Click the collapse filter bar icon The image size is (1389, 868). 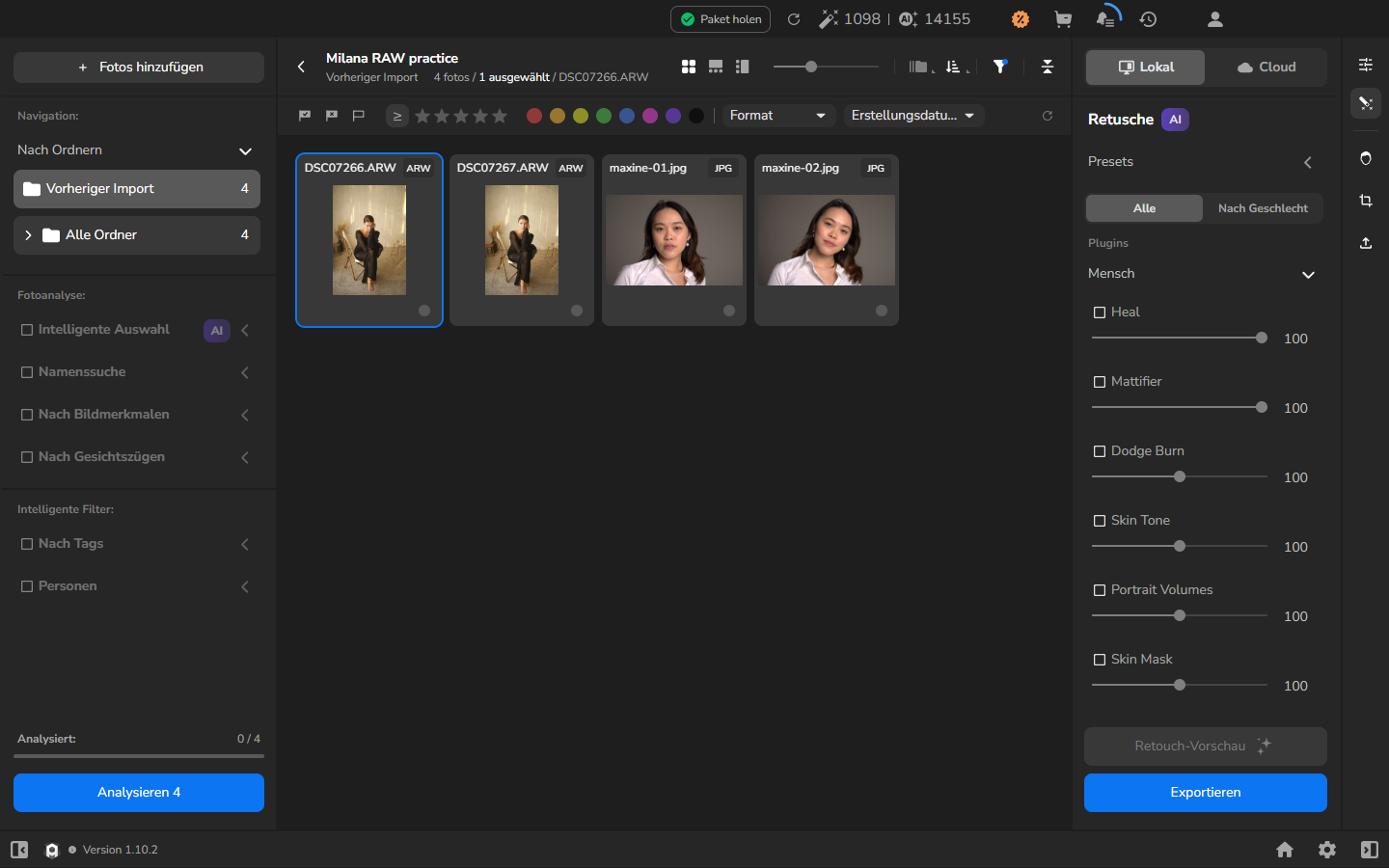pos(1048,67)
